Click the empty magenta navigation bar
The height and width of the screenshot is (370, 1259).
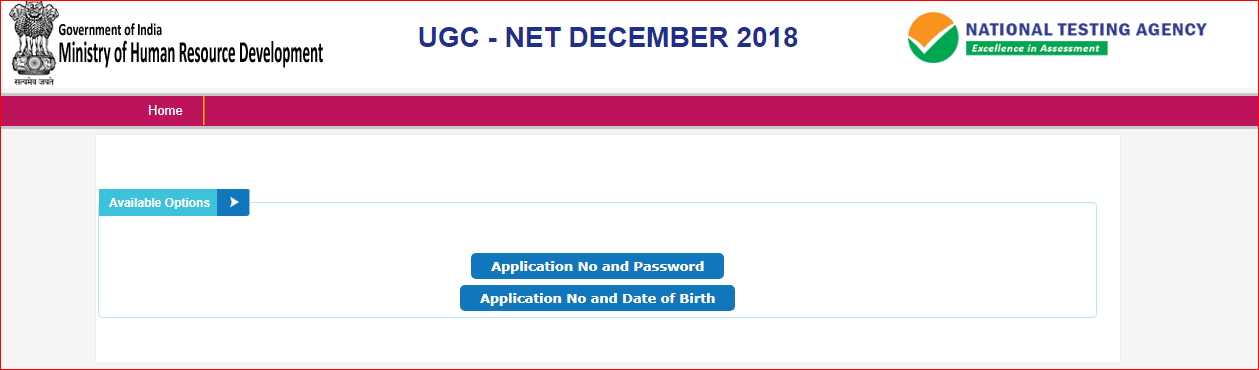pos(730,111)
